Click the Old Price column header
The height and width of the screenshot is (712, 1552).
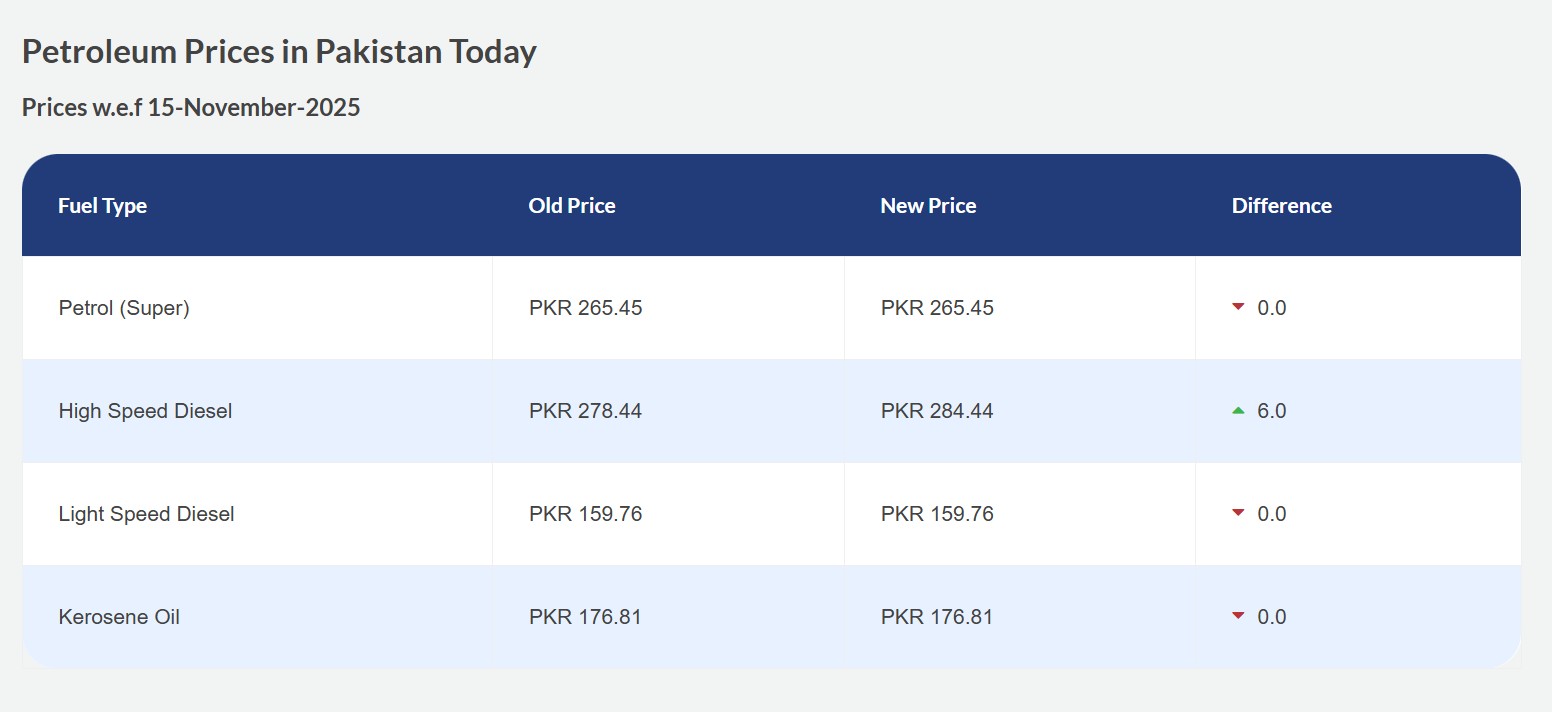click(x=572, y=206)
